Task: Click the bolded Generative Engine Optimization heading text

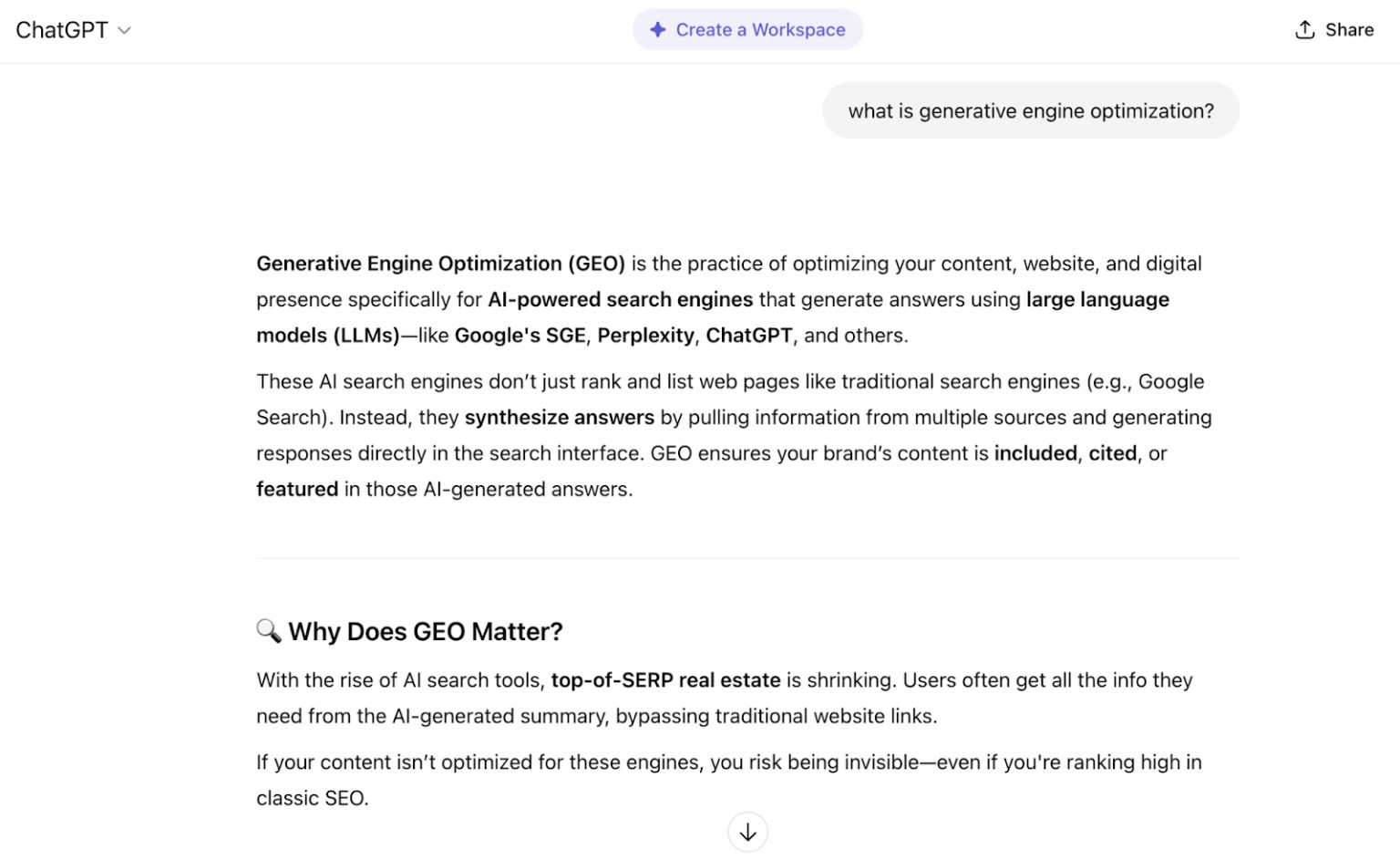Action: [x=439, y=263]
